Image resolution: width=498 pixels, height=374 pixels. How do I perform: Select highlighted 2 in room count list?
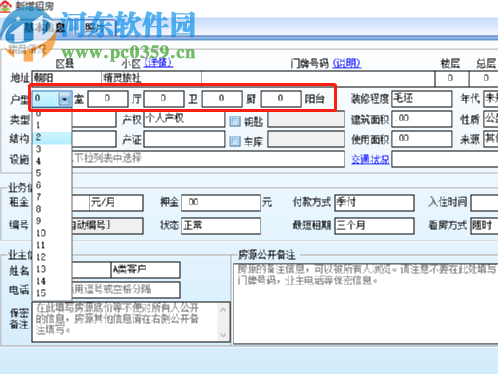point(52,137)
